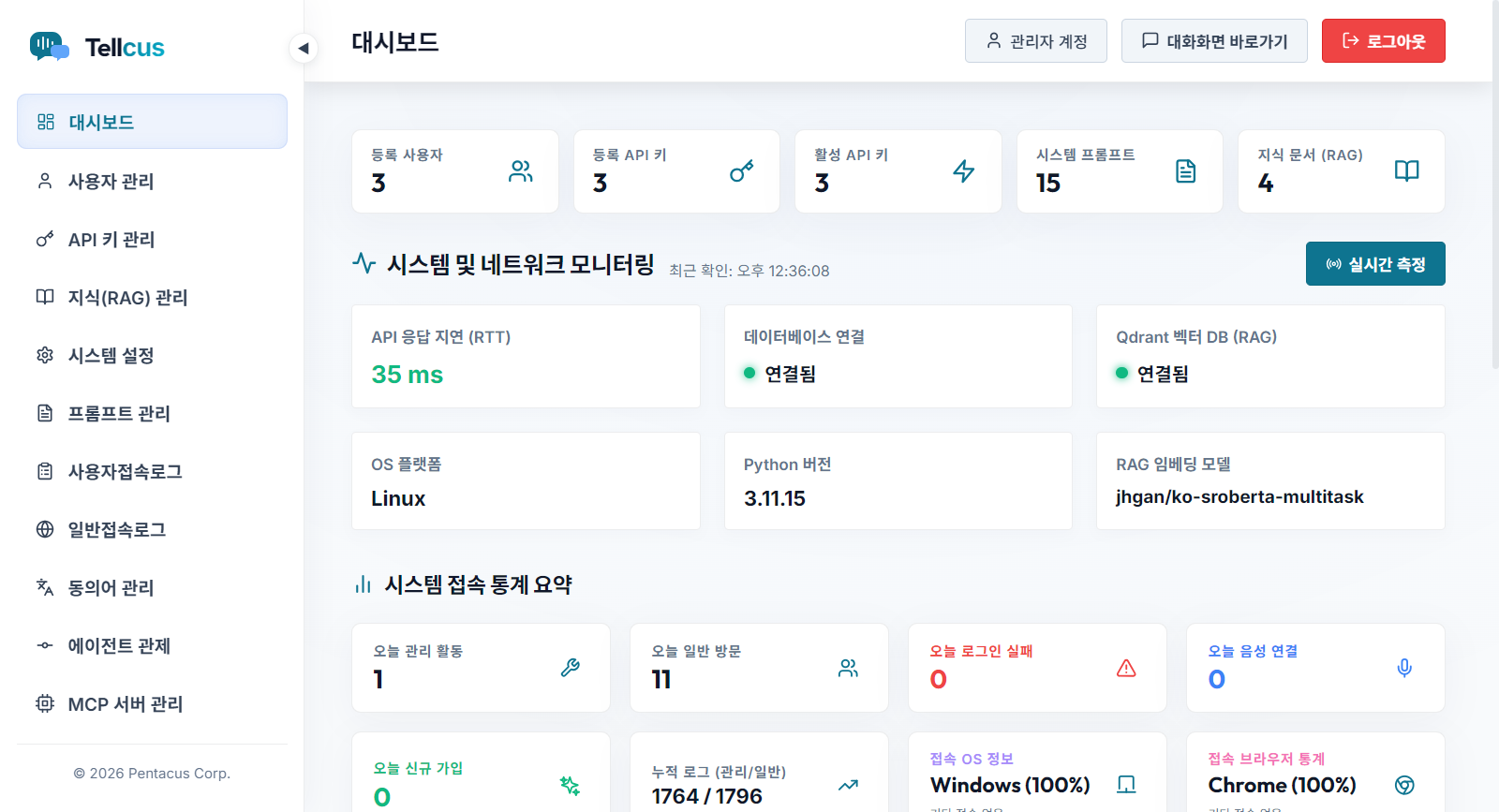Click the Python version 3.11.15
Screen dimensions: 1499x812
tap(775, 498)
